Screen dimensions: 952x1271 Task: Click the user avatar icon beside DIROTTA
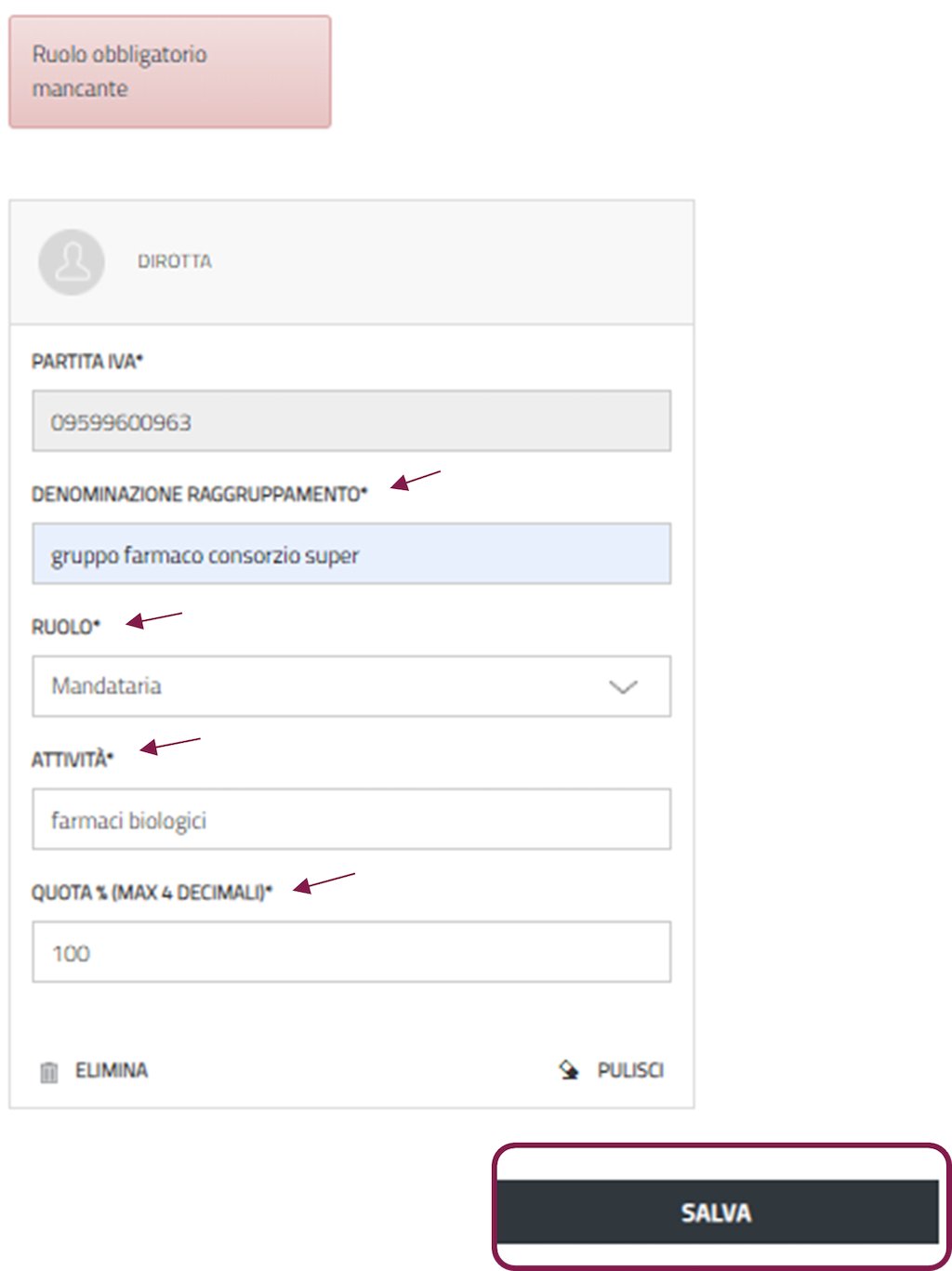coord(72,262)
